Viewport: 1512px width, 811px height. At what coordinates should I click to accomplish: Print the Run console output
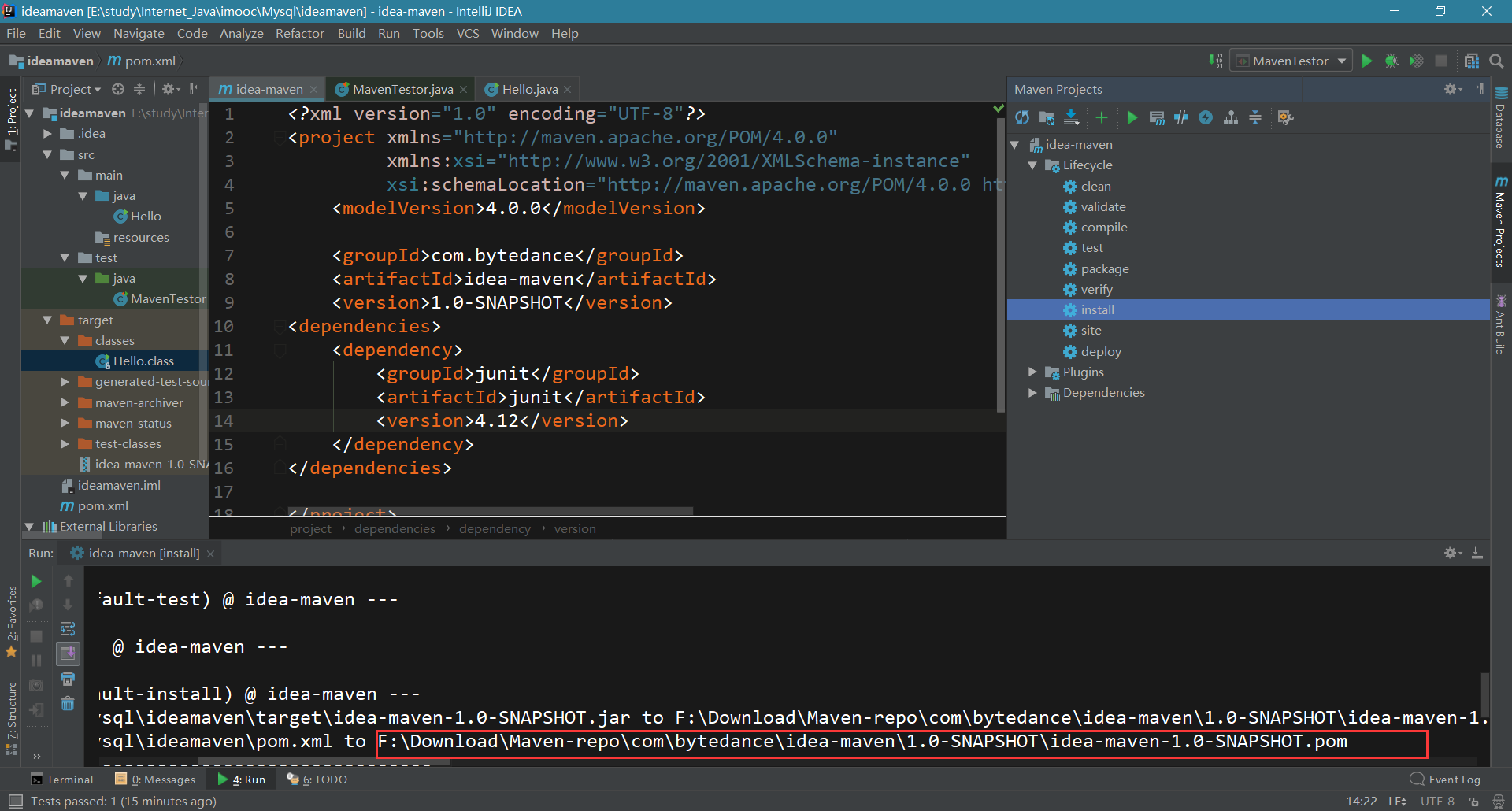tap(68, 679)
